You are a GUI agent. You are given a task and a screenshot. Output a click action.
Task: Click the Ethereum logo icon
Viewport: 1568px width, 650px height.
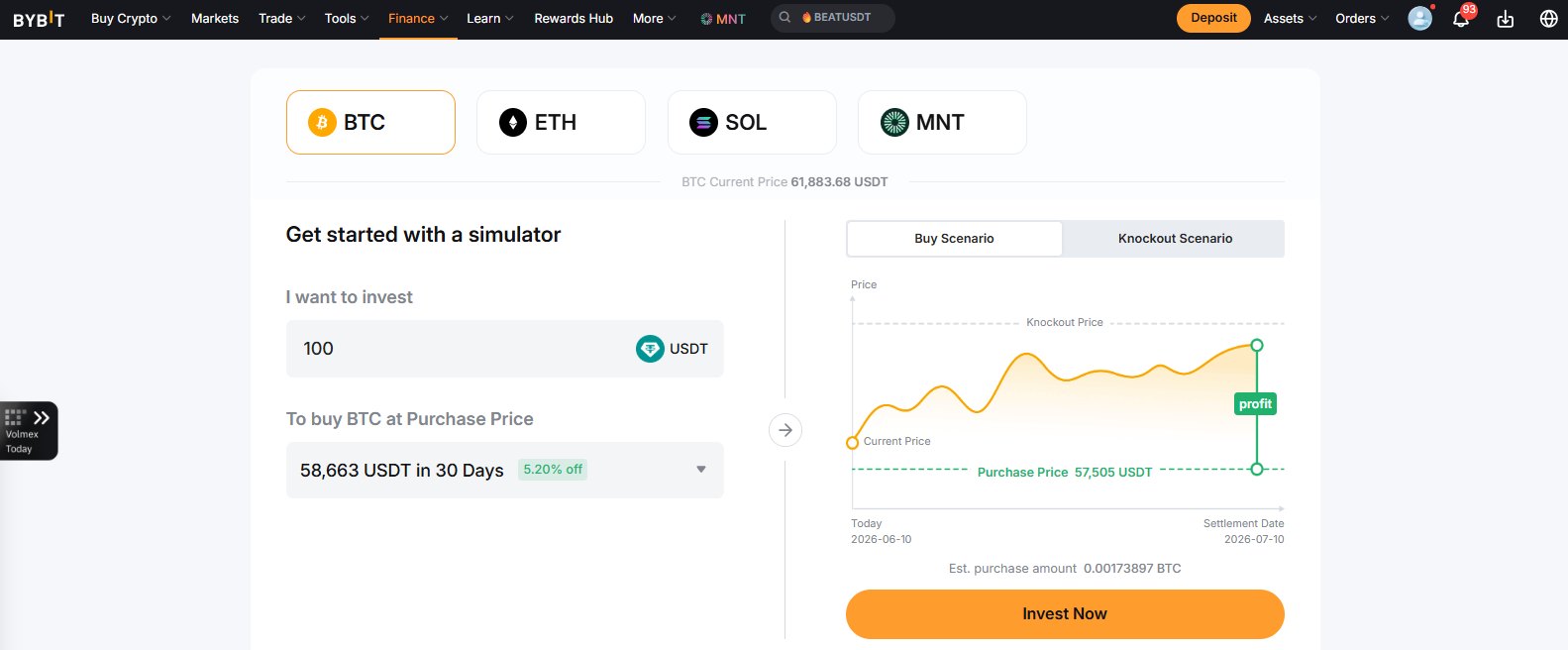click(513, 122)
